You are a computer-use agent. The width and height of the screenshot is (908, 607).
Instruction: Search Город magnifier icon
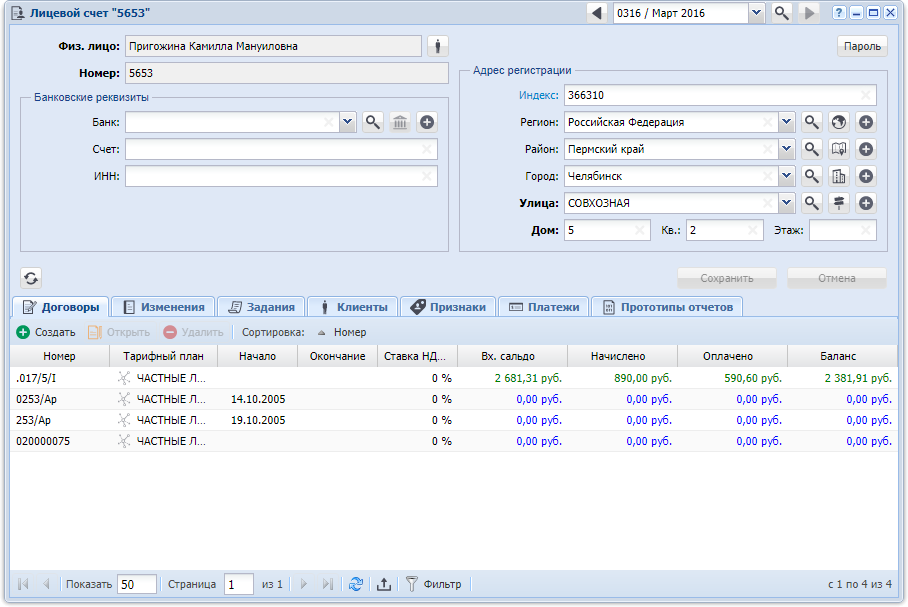click(811, 176)
